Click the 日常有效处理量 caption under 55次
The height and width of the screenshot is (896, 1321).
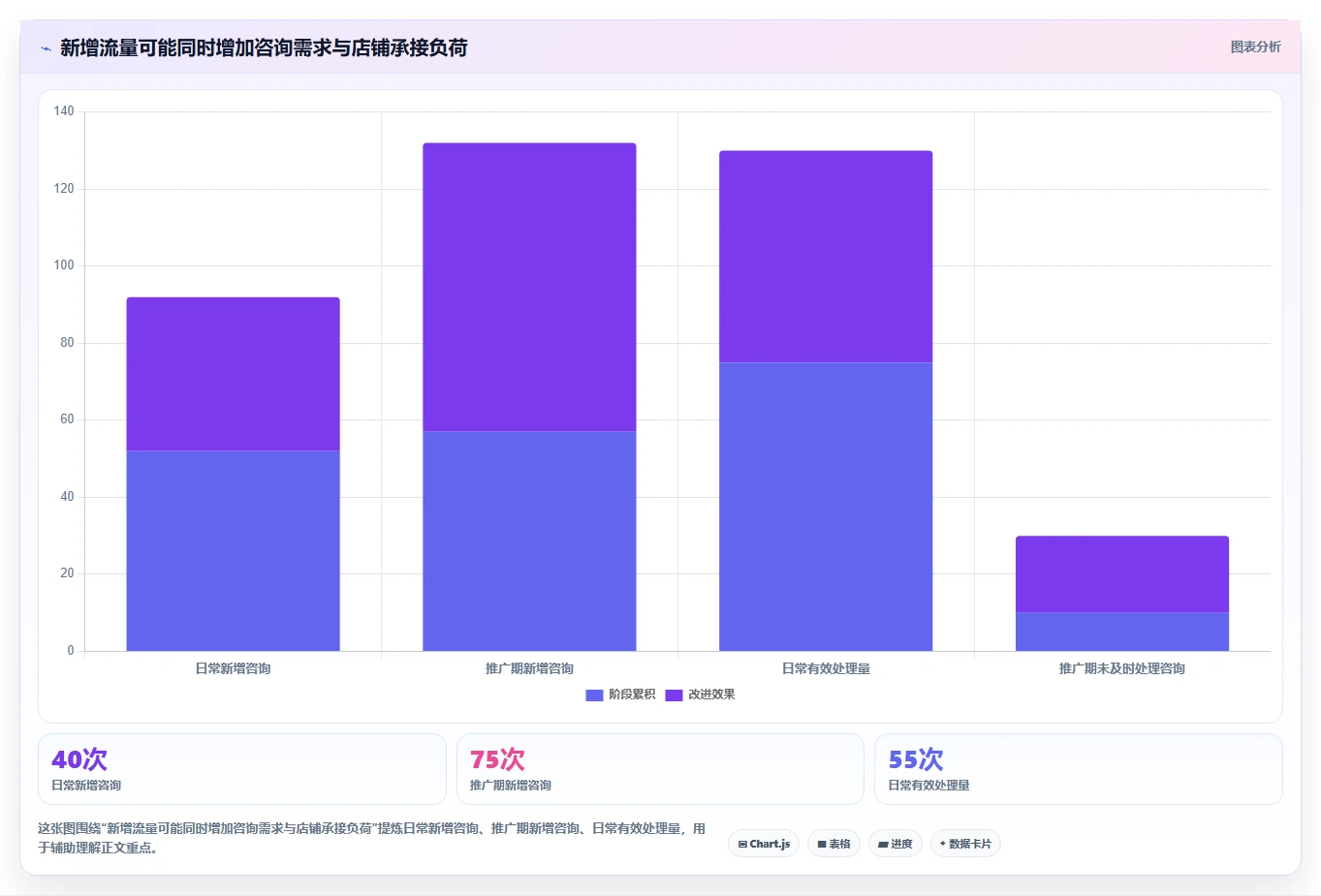[929, 786]
